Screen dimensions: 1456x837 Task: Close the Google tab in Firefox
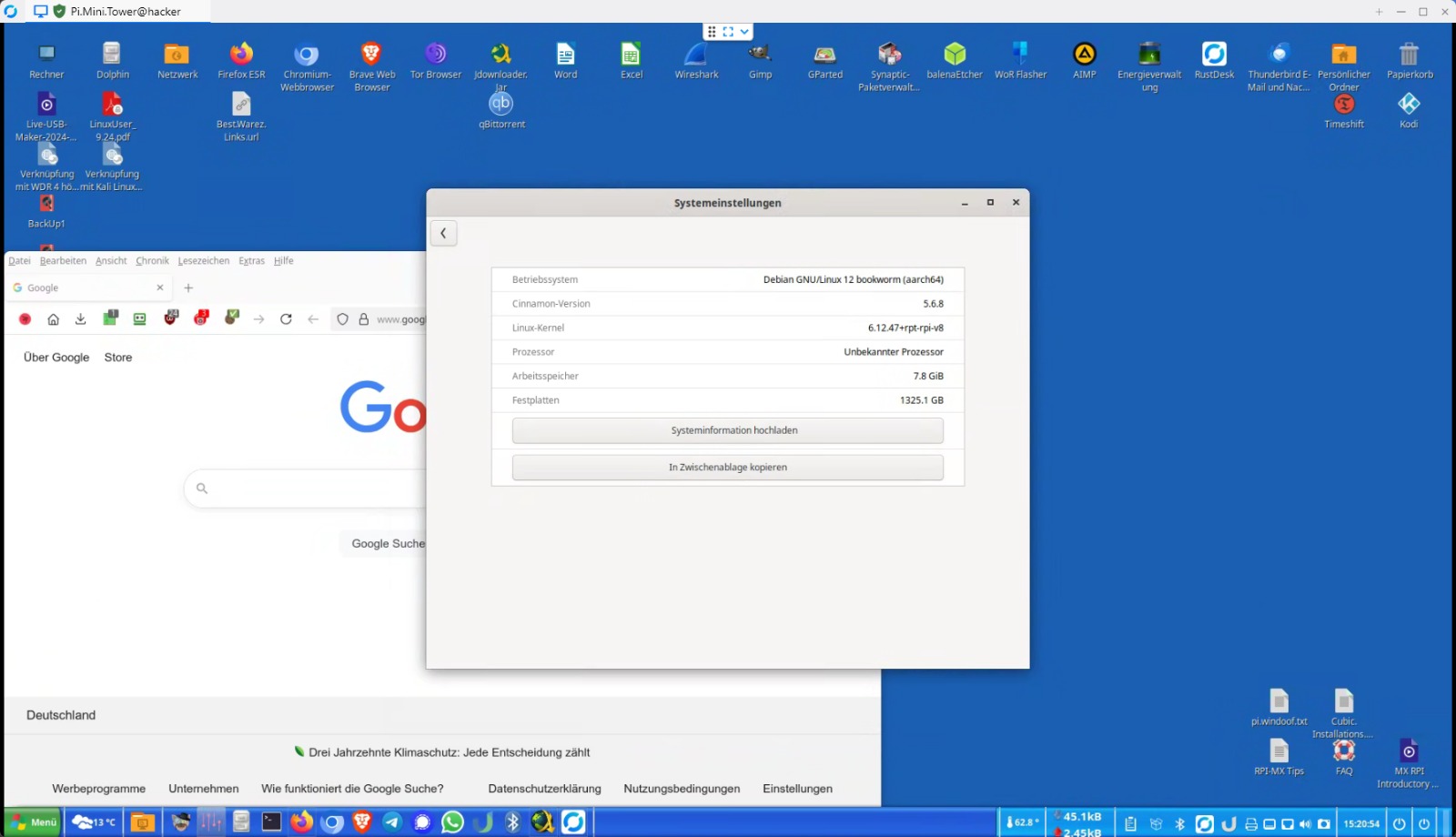pos(160,287)
